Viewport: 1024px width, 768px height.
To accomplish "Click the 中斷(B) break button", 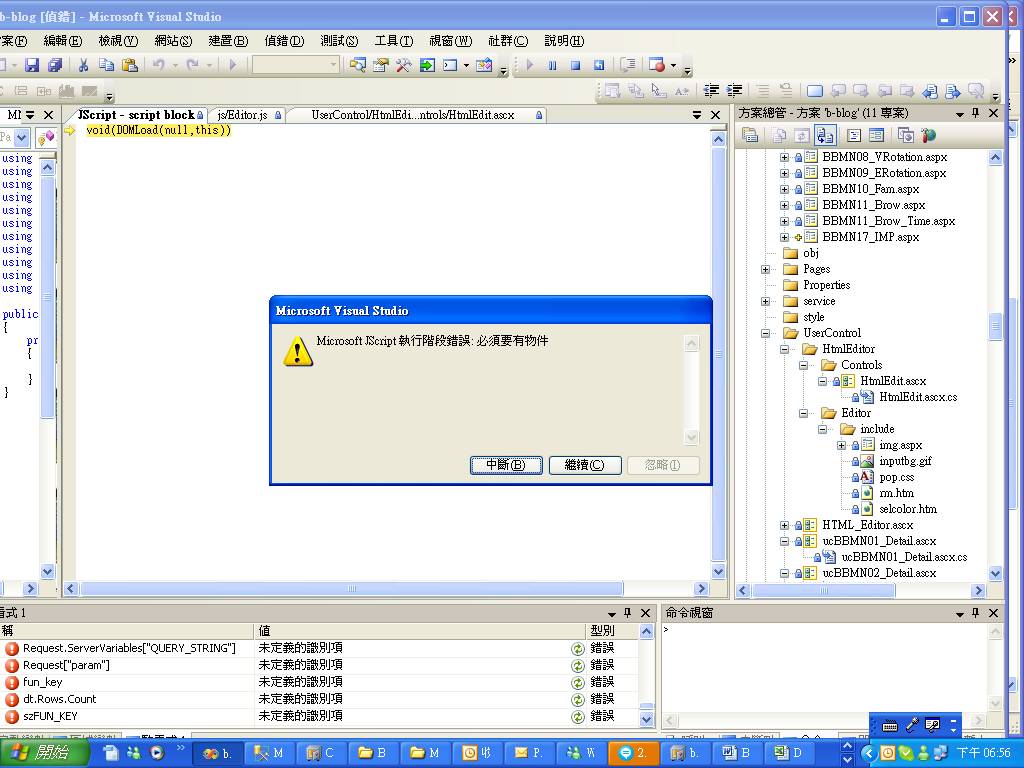I will point(506,465).
